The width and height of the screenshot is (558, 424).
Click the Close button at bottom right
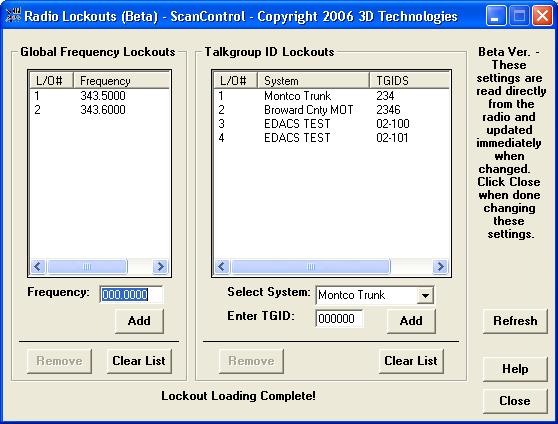(515, 401)
